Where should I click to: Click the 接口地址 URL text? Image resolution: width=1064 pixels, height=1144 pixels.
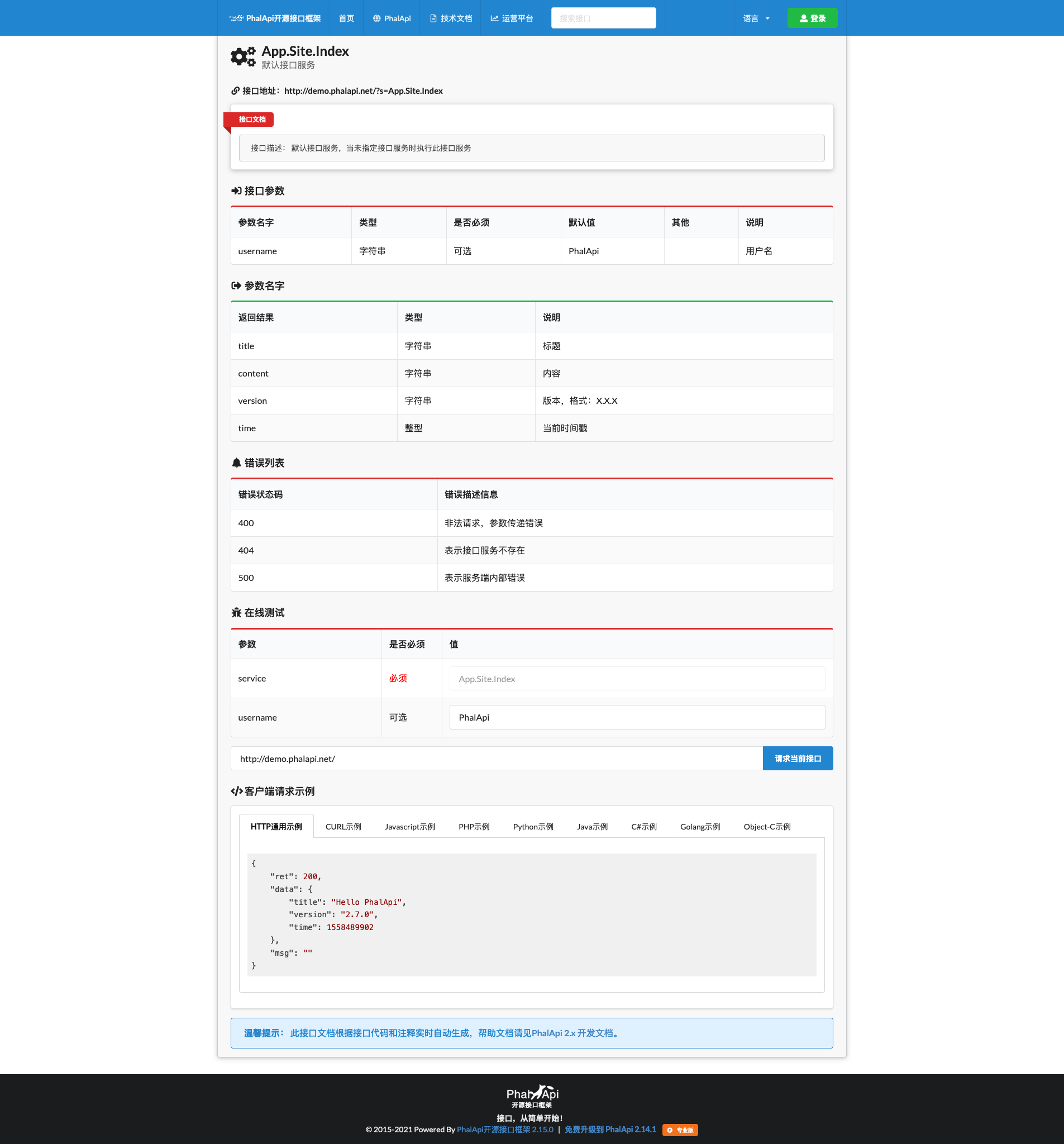(363, 91)
